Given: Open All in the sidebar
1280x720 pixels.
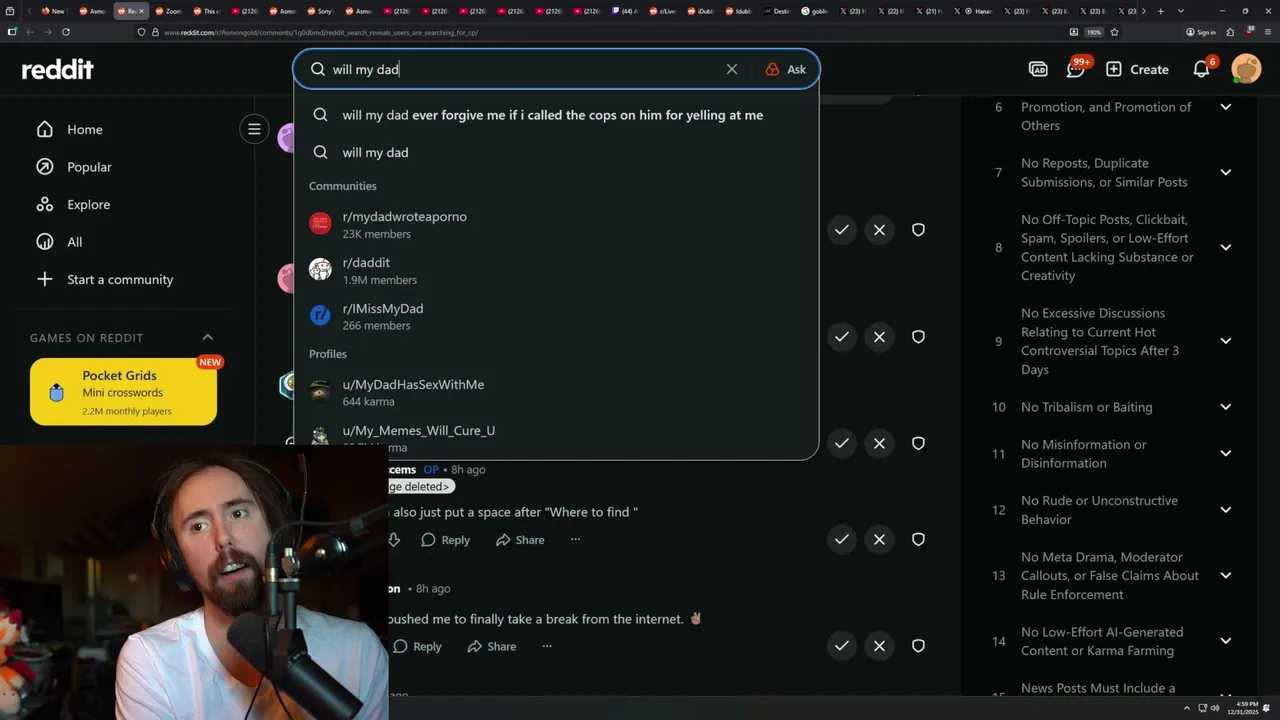Looking at the screenshot, I should click(59, 242).
